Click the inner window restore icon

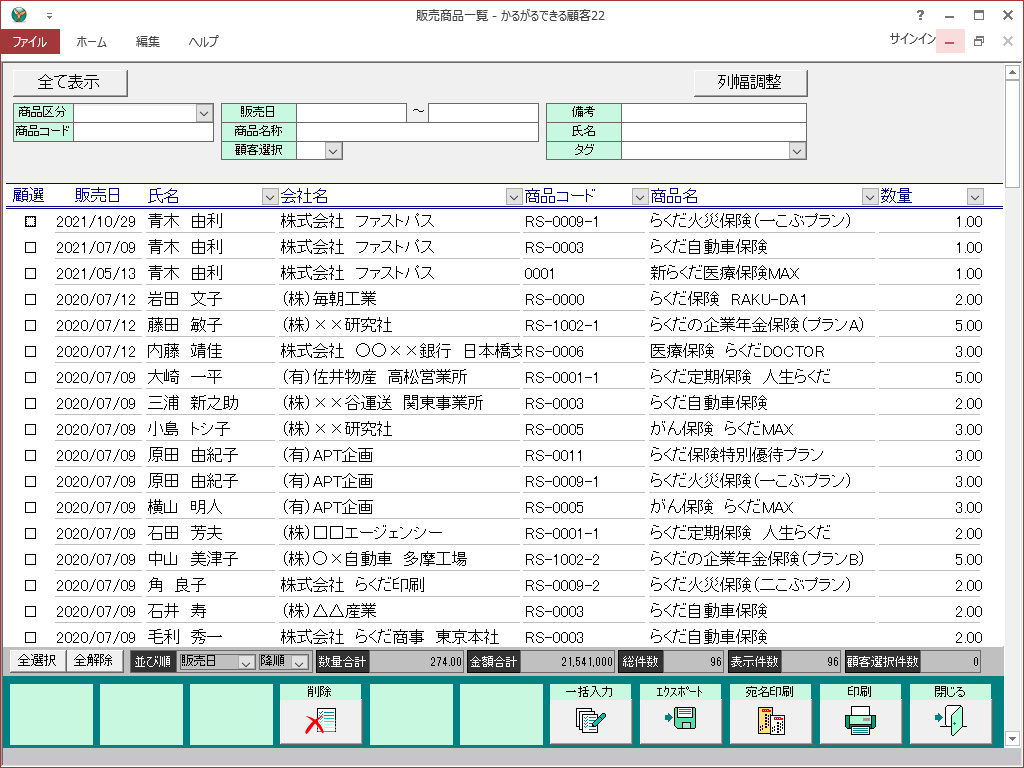[978, 42]
